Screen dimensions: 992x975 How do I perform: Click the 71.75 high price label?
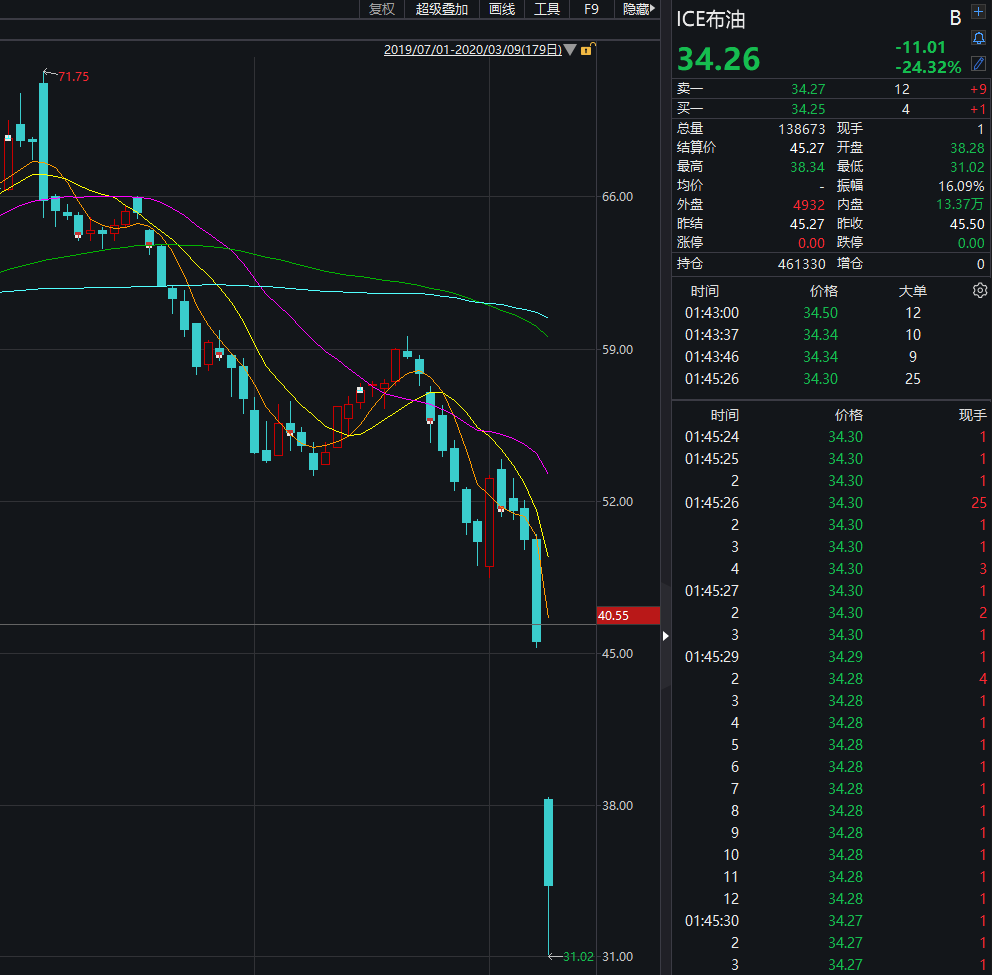click(74, 77)
